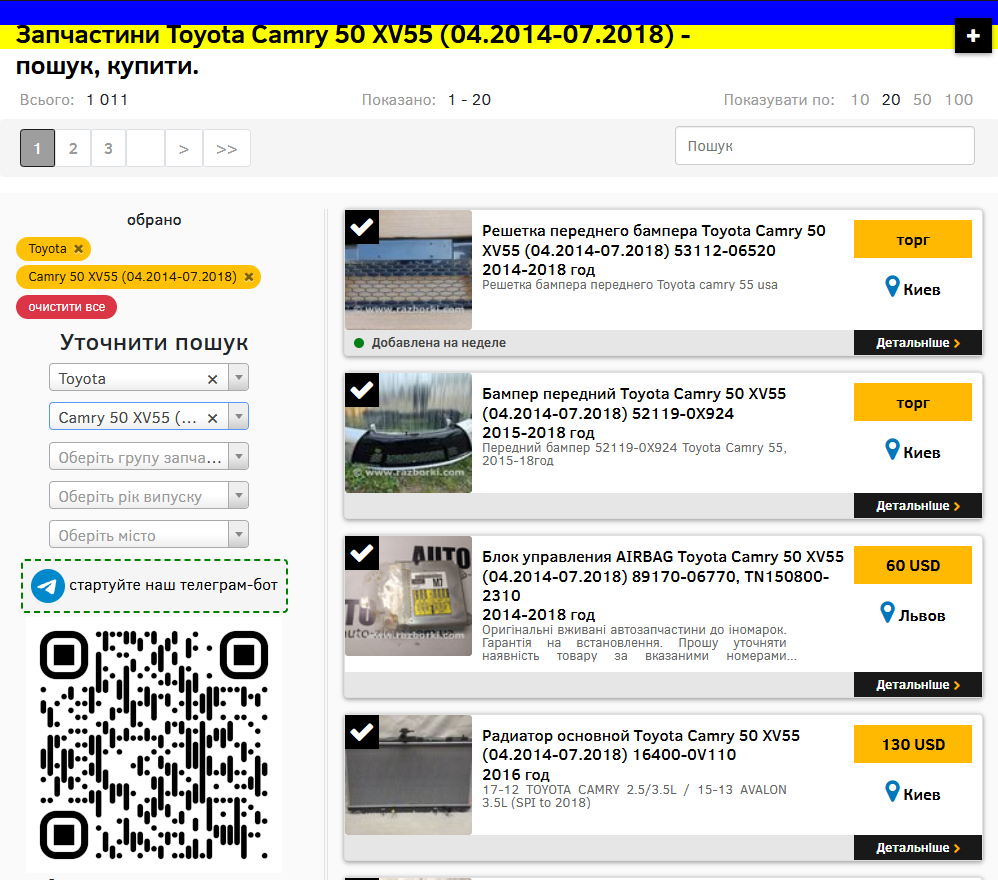Toggle checkmark on Блок управления AIRBAG listing
998x880 pixels.
[x=362, y=553]
